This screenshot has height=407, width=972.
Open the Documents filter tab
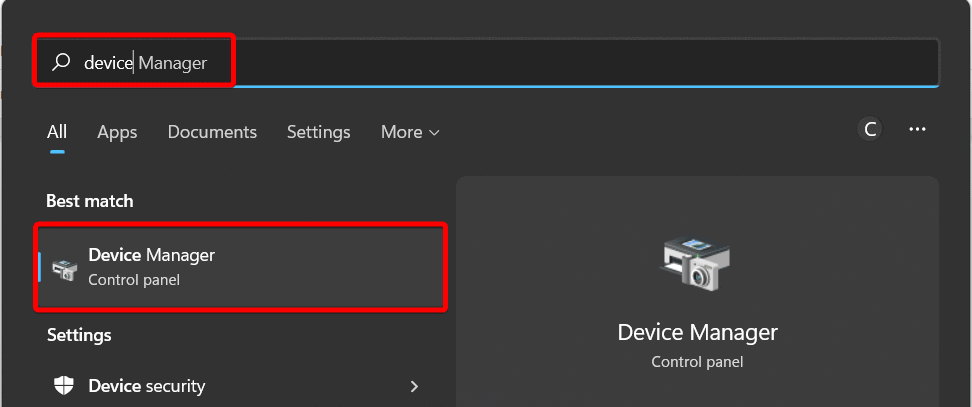(212, 132)
